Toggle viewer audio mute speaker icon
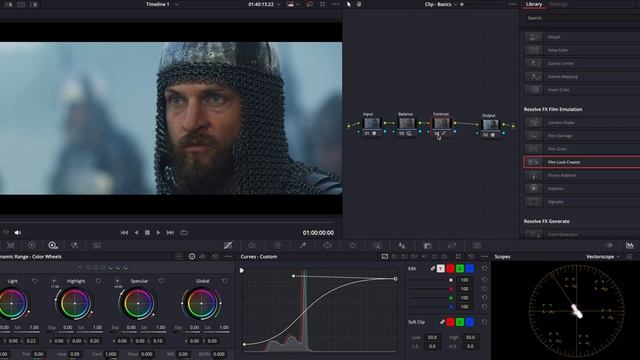This screenshot has height=360, width=640. tap(18, 233)
